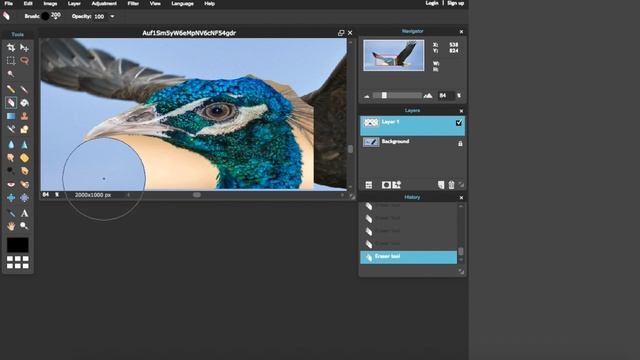Select the Lasso tool

coord(24,61)
